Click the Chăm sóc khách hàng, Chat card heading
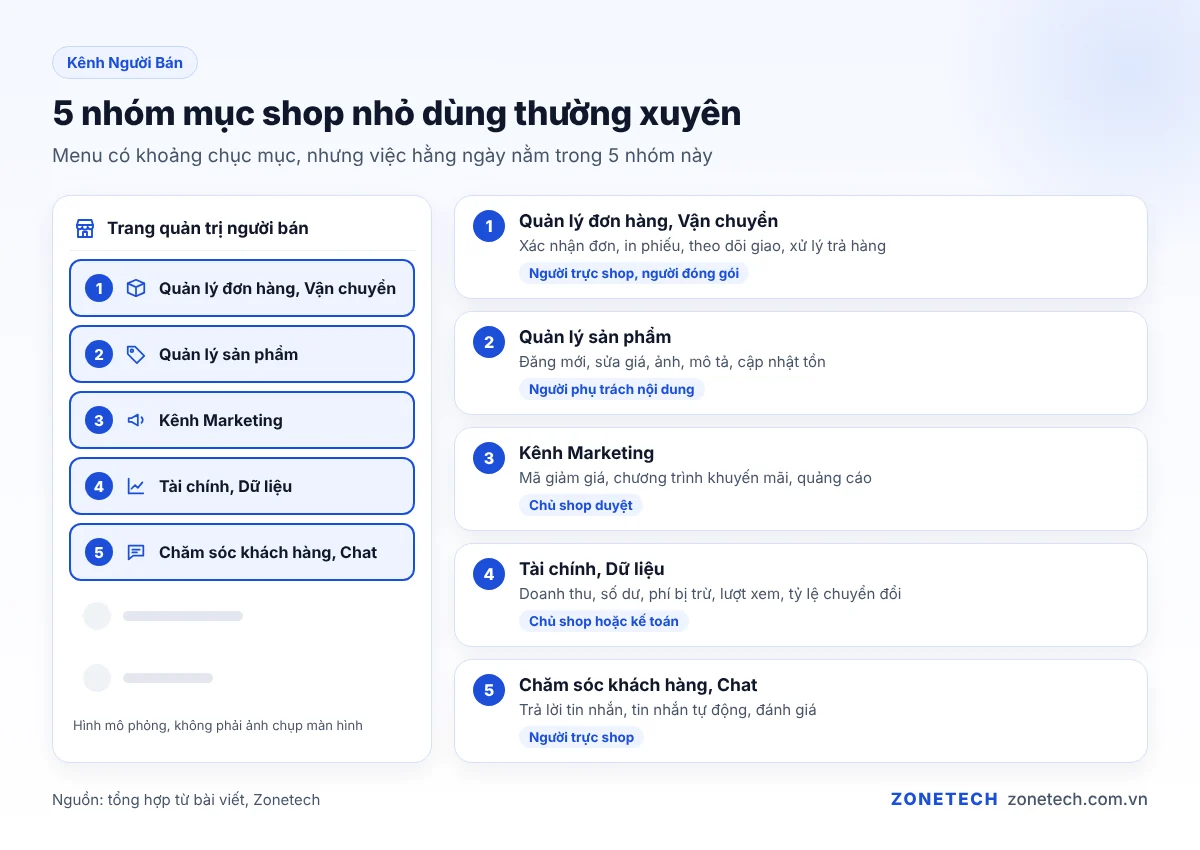The width and height of the screenshot is (1200, 850). (638, 685)
